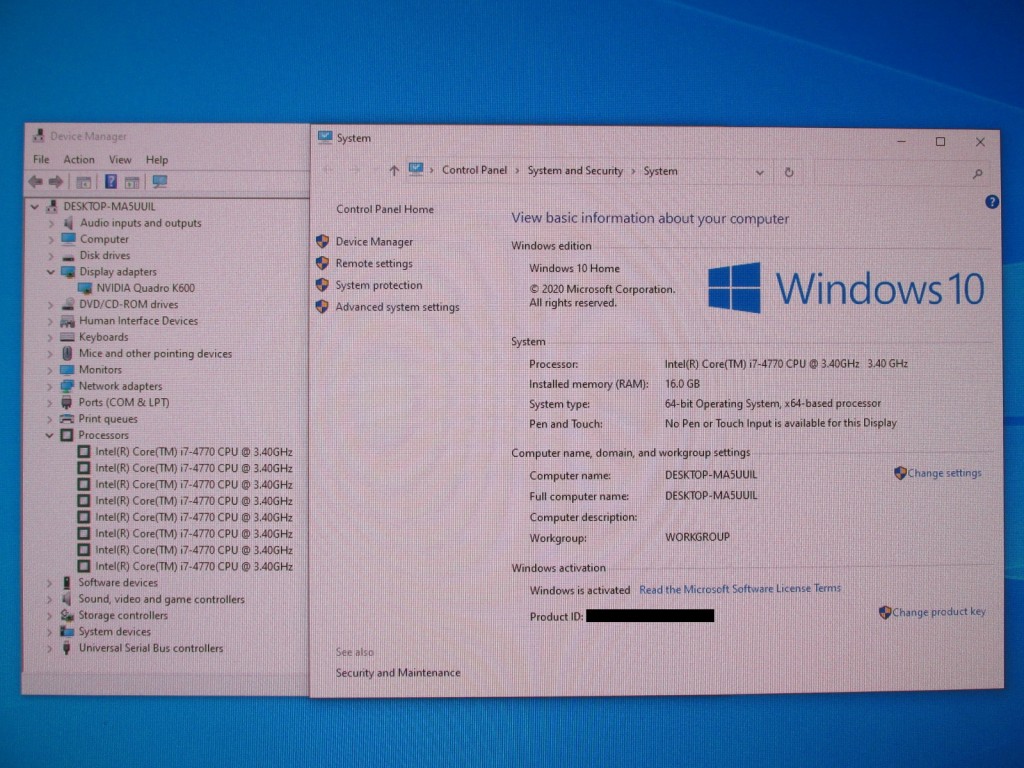Click the Ports (COM & LPT) icon
The height and width of the screenshot is (768, 1024).
67,402
